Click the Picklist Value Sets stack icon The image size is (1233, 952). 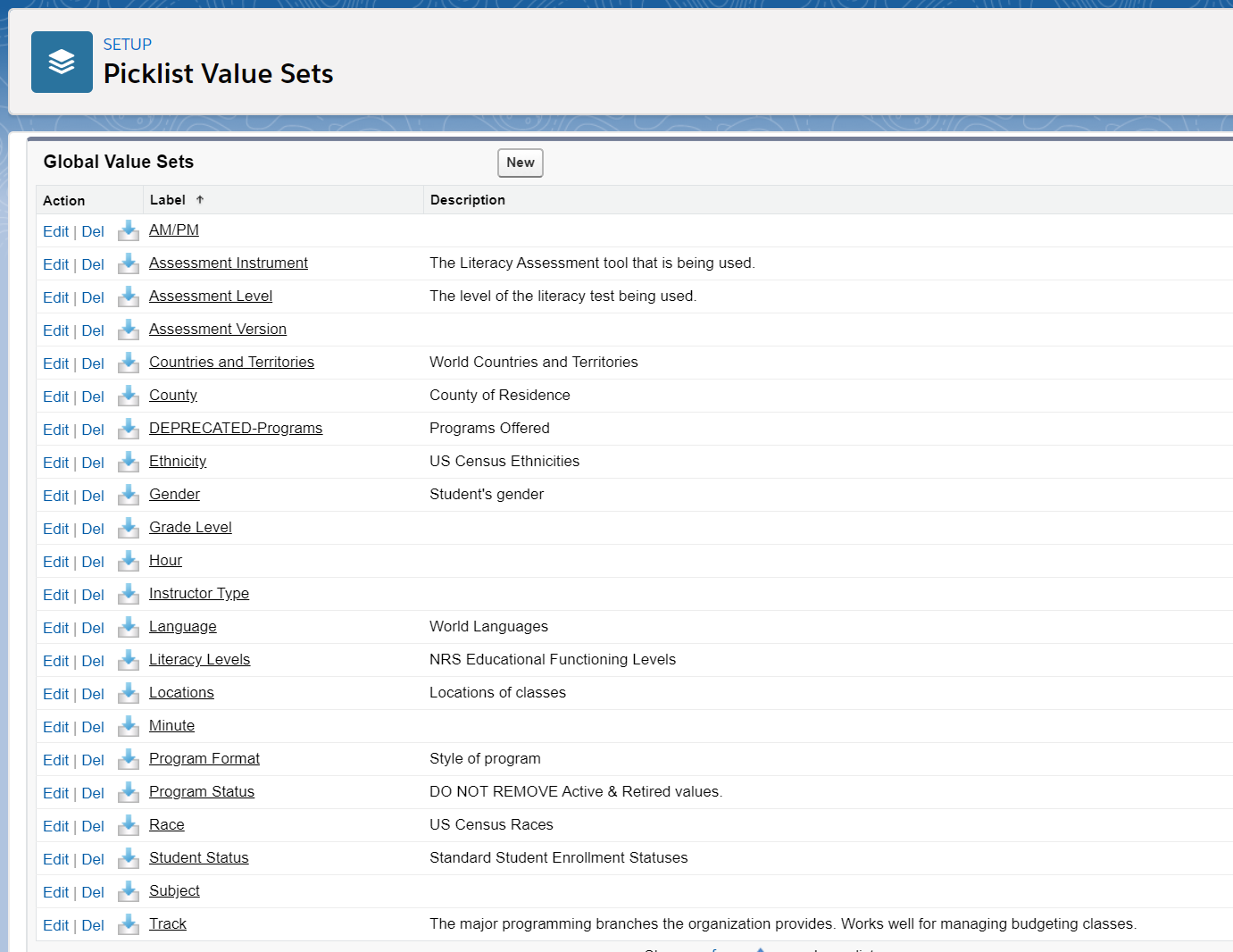(x=62, y=62)
